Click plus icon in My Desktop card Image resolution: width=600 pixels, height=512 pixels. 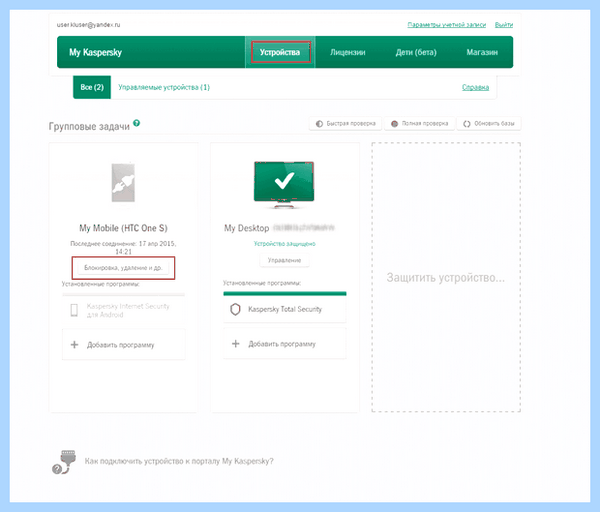pos(236,344)
